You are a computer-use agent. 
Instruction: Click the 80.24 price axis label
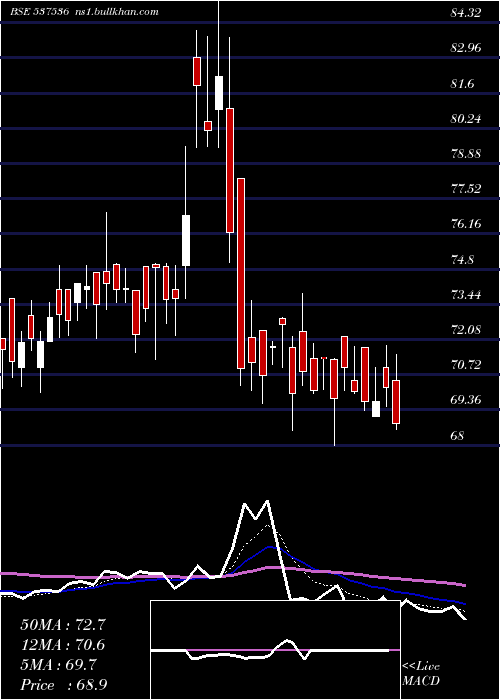[x=466, y=118]
